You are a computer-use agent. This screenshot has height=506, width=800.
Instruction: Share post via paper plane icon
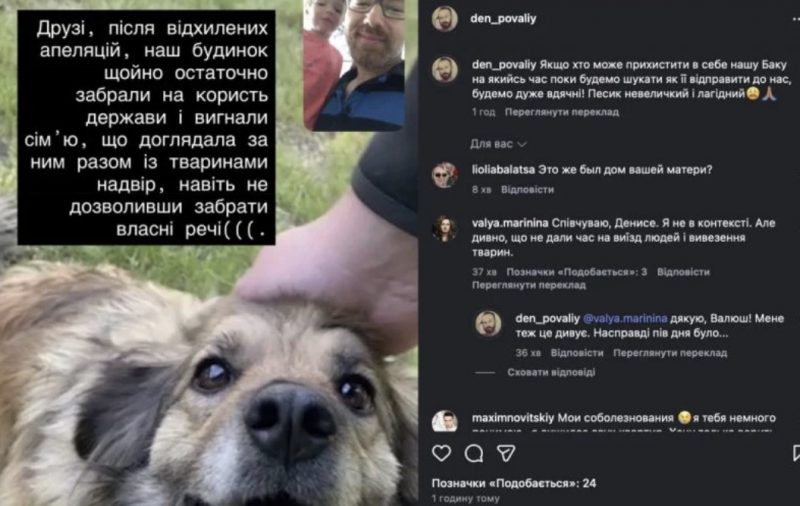506,453
